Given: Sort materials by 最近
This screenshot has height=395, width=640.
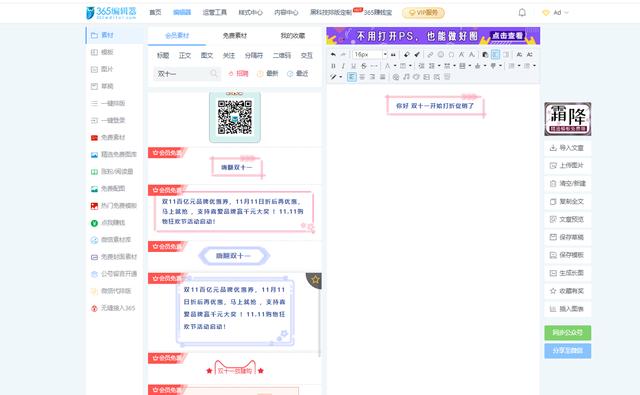Looking at the screenshot, I should coord(298,73).
